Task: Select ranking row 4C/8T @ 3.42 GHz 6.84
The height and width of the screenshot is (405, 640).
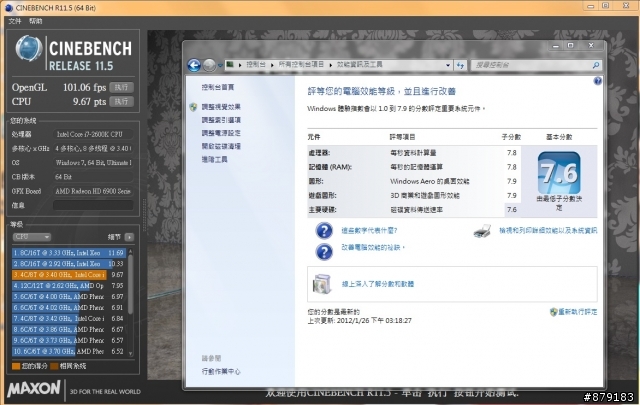Action: (69, 318)
